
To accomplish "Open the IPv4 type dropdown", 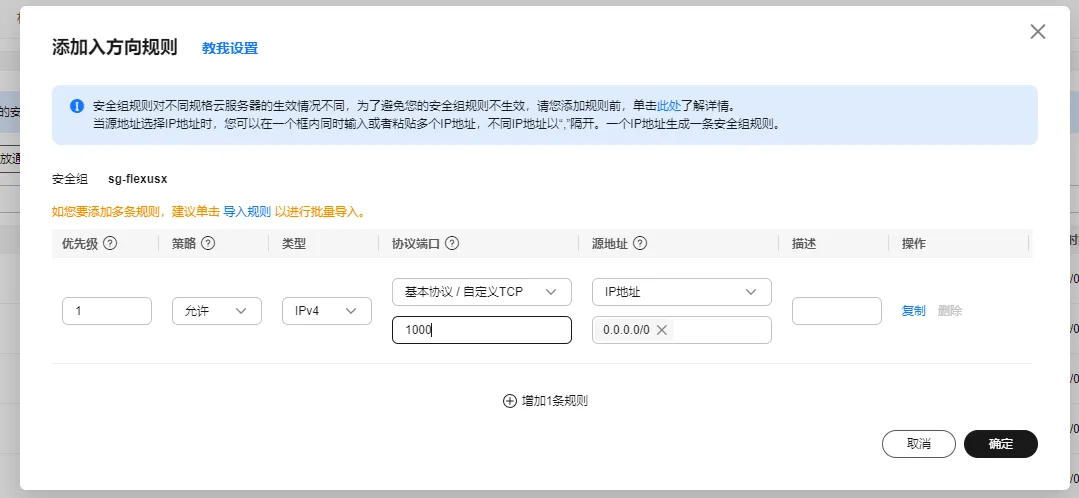I will tap(326, 311).
